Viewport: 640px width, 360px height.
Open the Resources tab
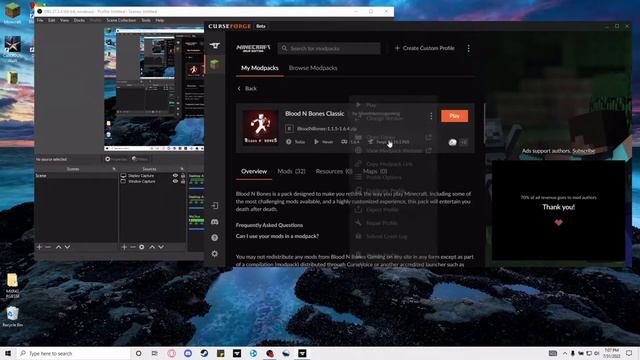tap(333, 171)
